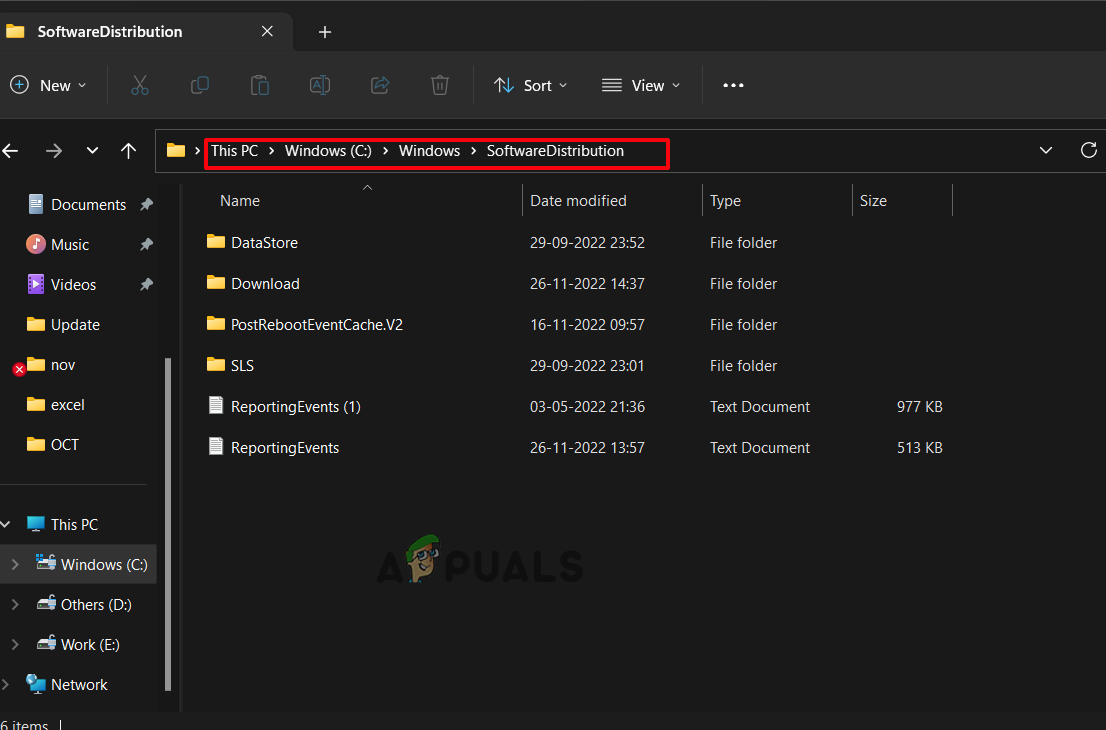The height and width of the screenshot is (730, 1106).
Task: Expand the Windows (C:) tree node
Action: [15, 564]
